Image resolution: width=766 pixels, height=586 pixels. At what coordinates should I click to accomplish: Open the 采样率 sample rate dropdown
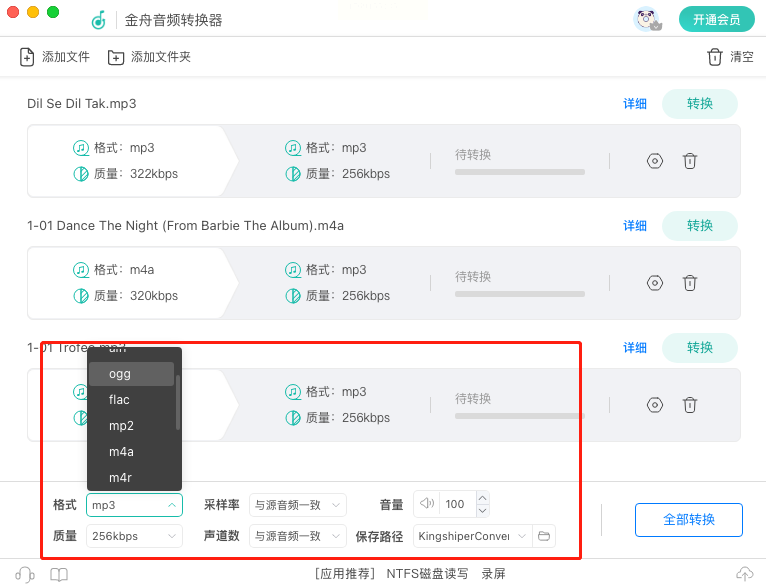297,505
